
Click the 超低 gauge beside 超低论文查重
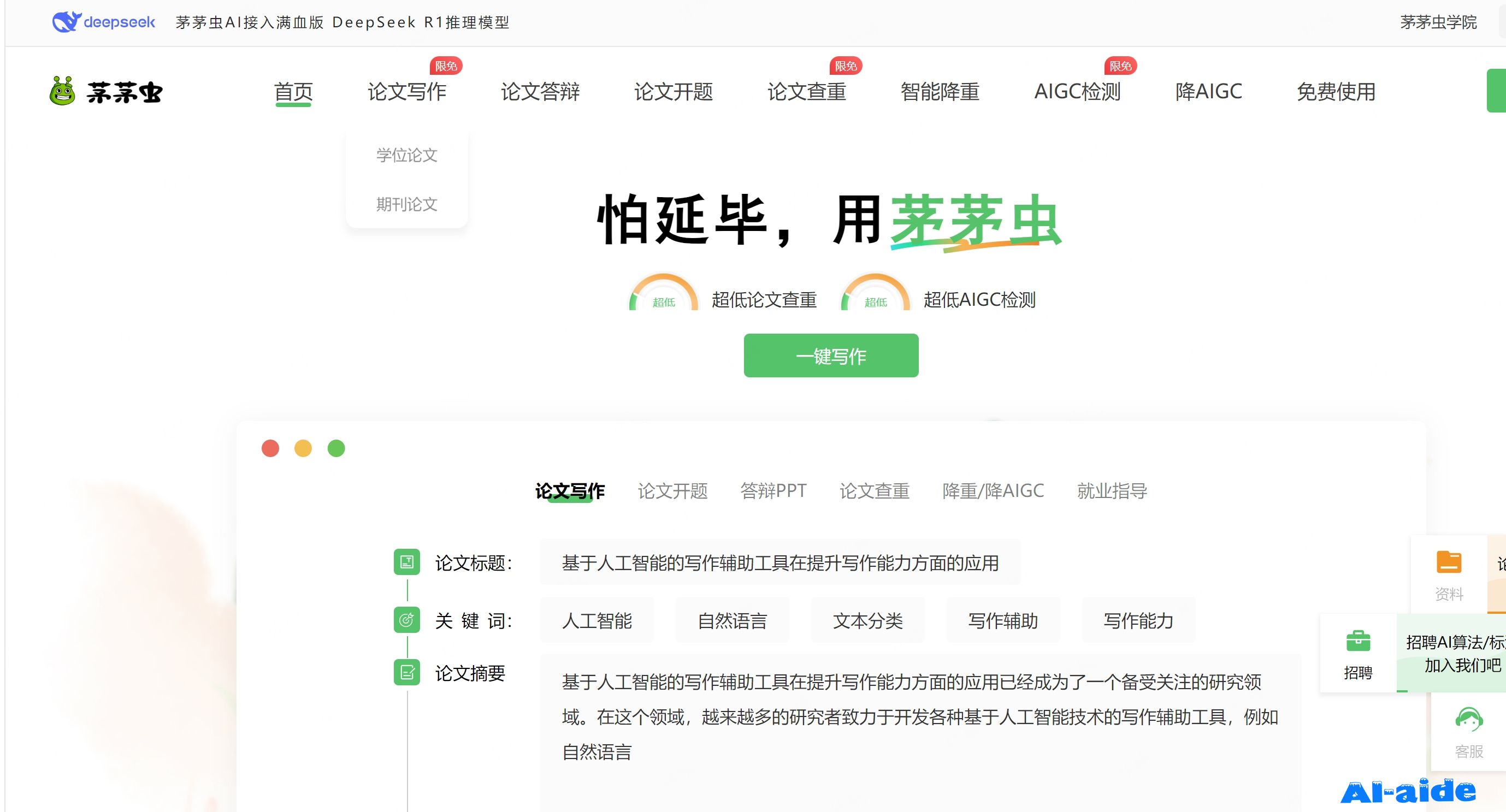tap(664, 292)
